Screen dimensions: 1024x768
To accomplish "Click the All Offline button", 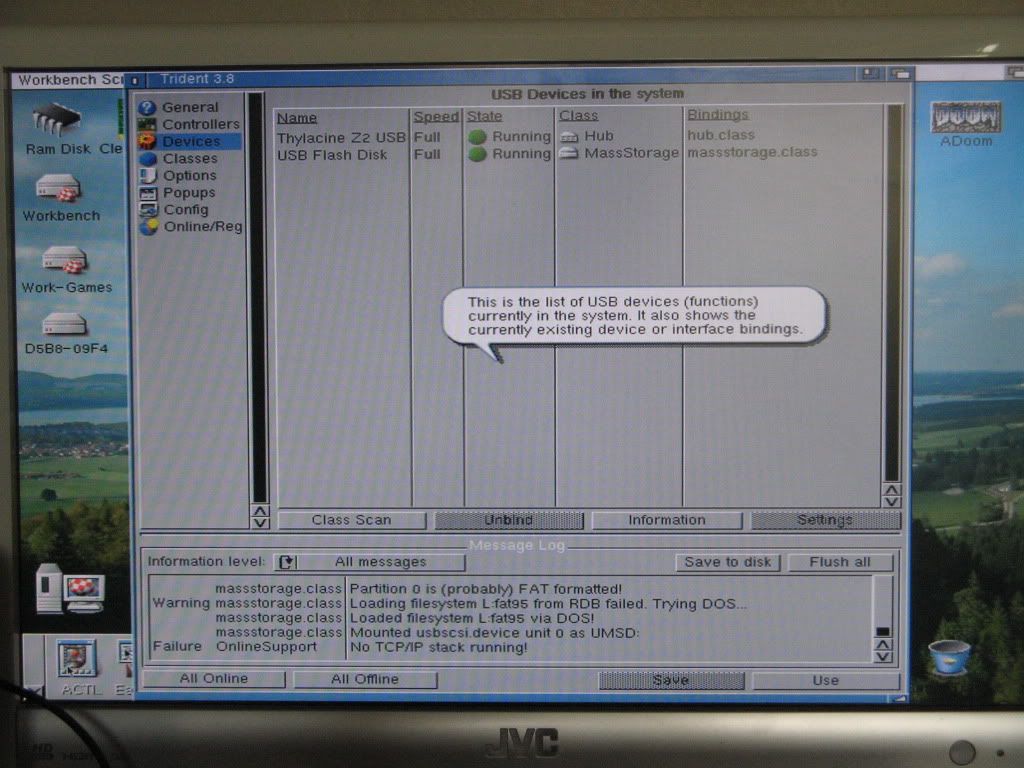I will click(x=364, y=679).
